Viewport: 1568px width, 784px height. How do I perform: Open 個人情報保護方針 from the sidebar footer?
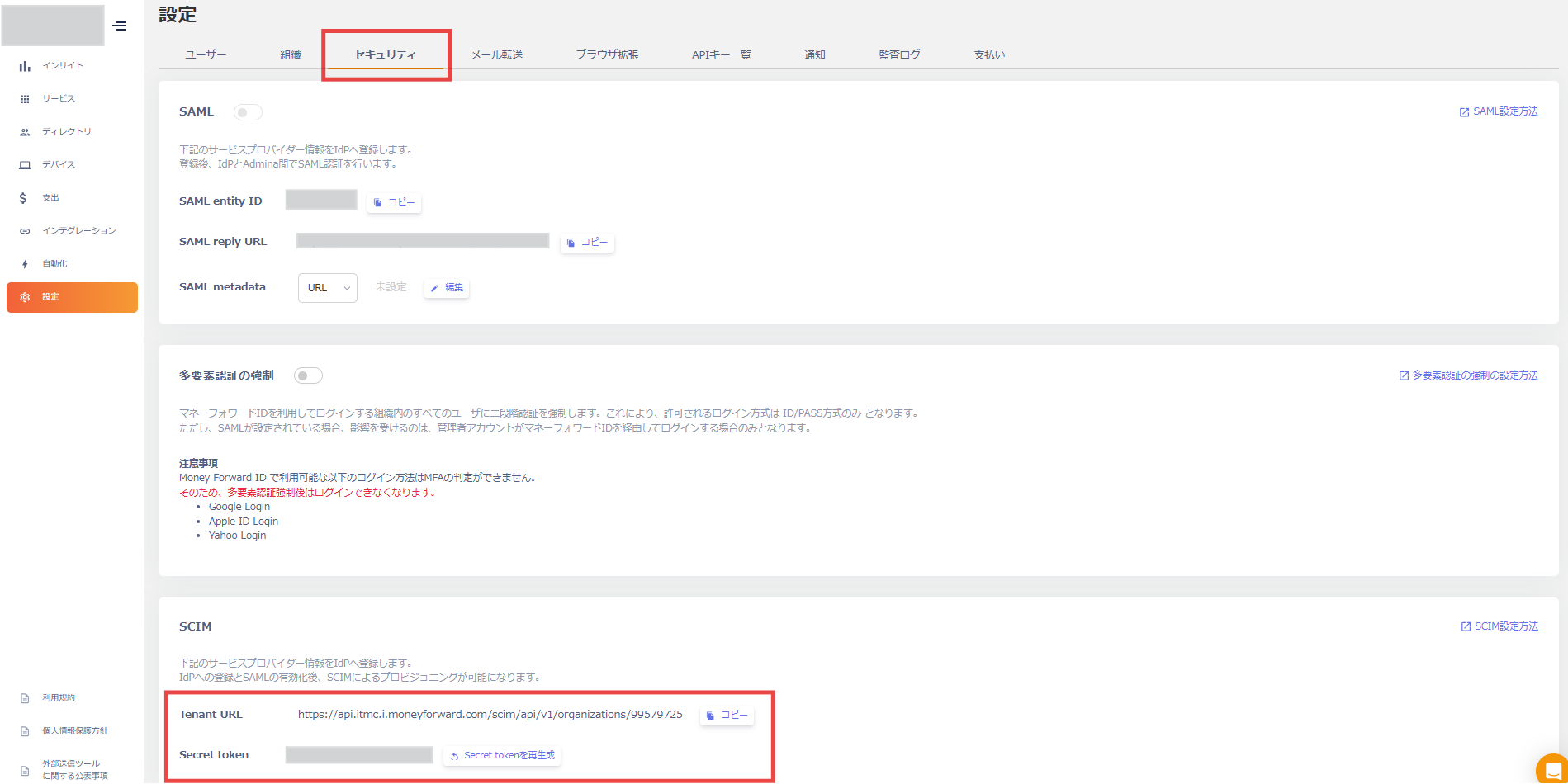pos(75,731)
